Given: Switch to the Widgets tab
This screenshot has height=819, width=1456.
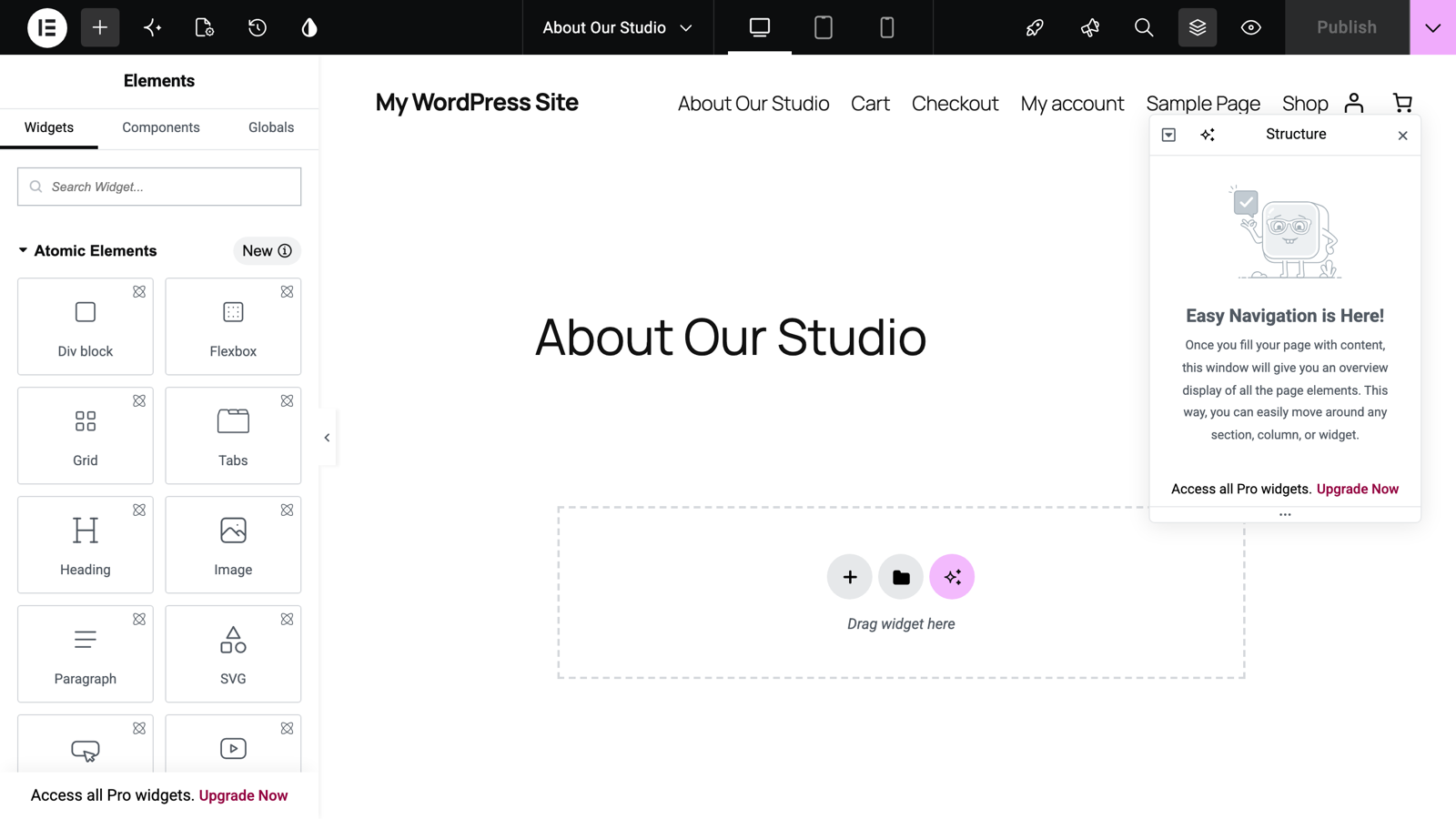Looking at the screenshot, I should pyautogui.click(x=49, y=127).
